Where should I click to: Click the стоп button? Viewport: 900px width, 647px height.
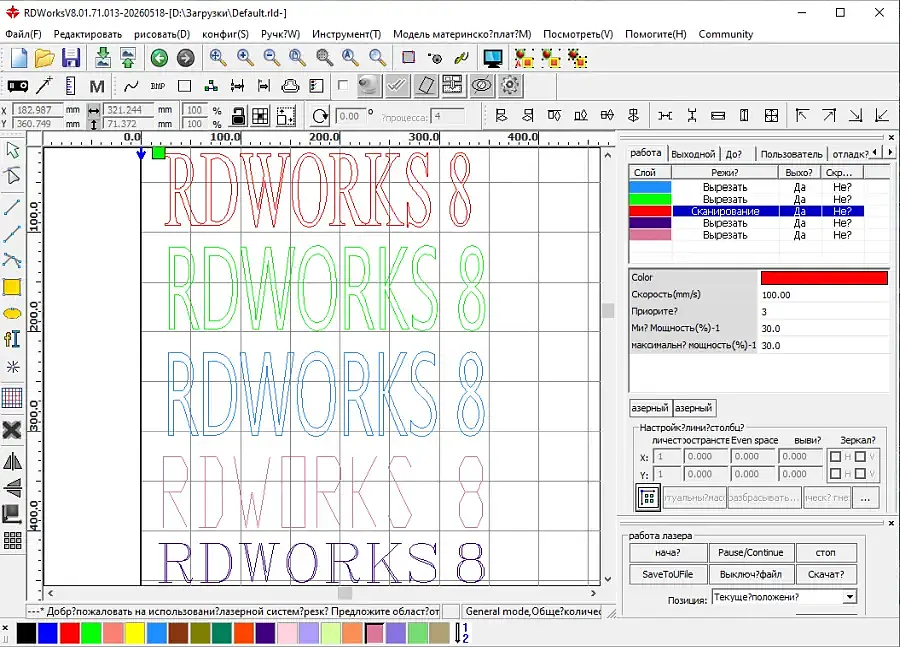825,553
